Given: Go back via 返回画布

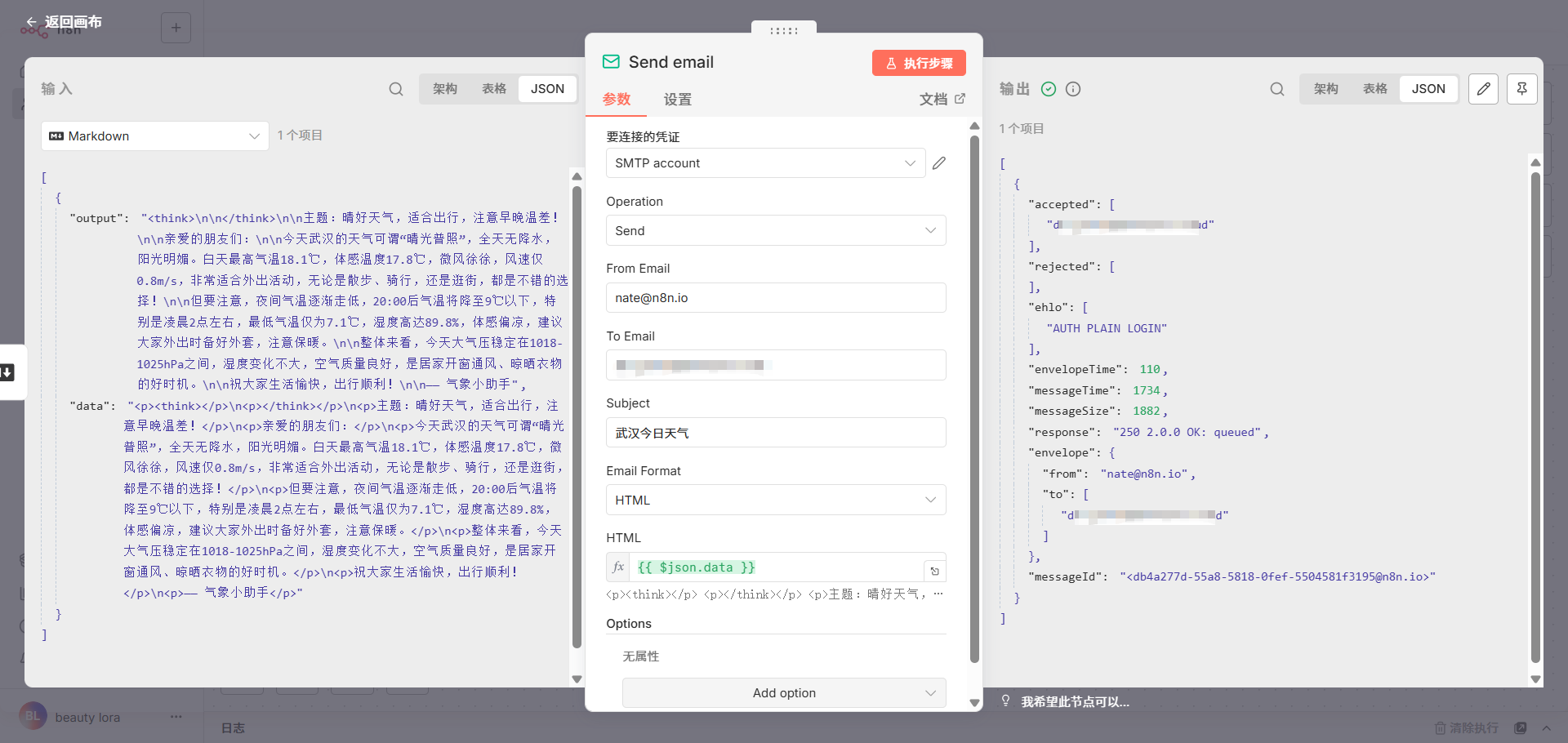Looking at the screenshot, I should point(64,22).
